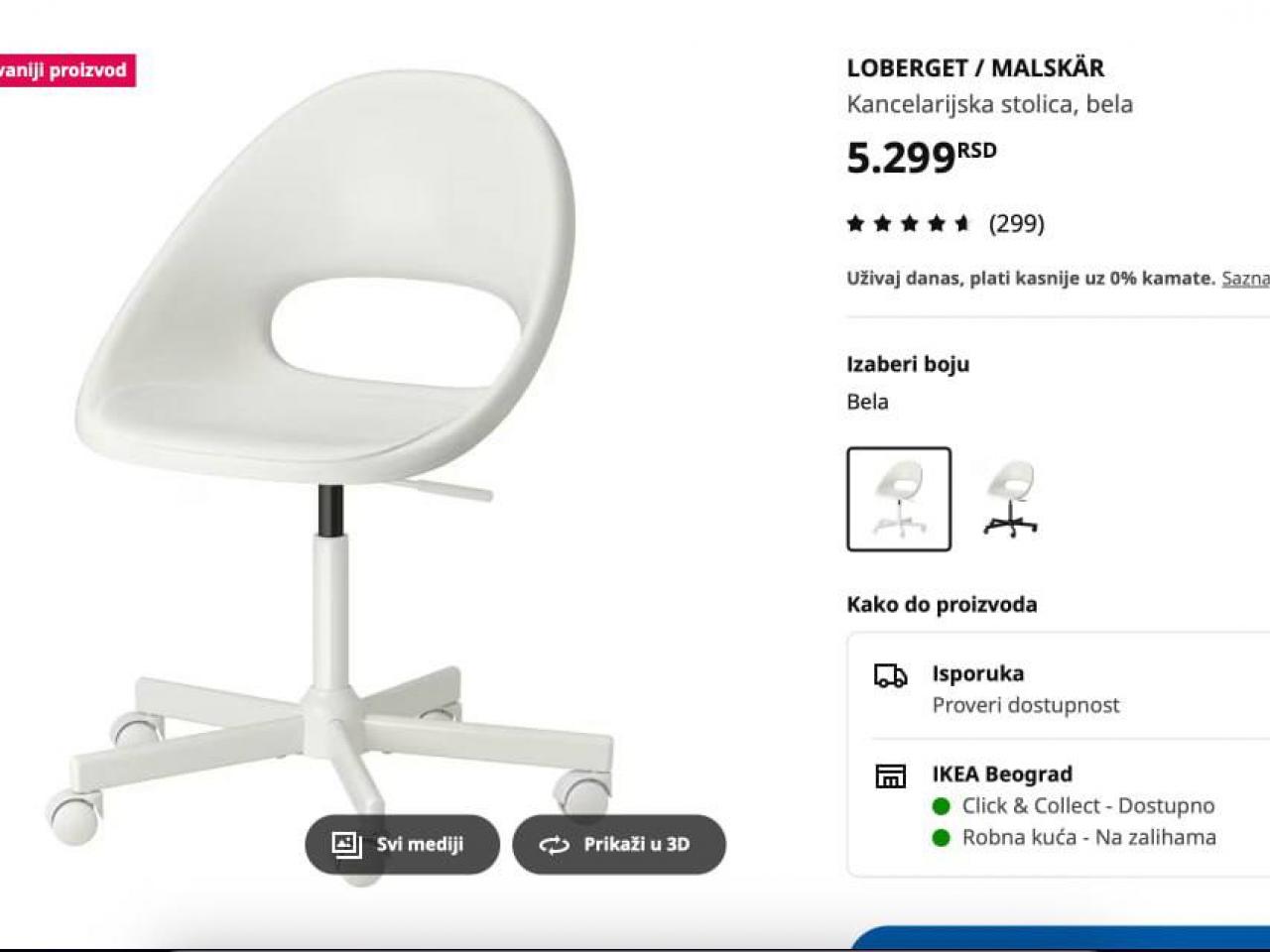Open the star rating reviews

tap(908, 224)
